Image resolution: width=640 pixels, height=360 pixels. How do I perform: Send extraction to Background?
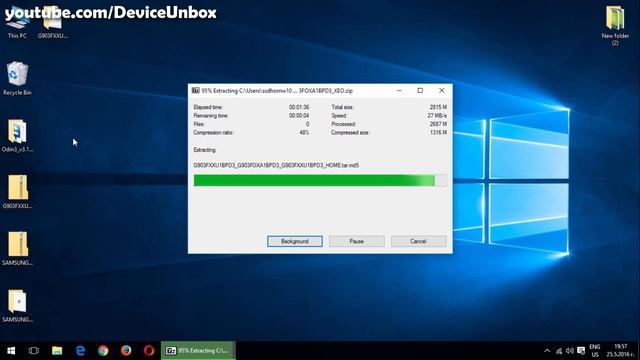(x=295, y=241)
